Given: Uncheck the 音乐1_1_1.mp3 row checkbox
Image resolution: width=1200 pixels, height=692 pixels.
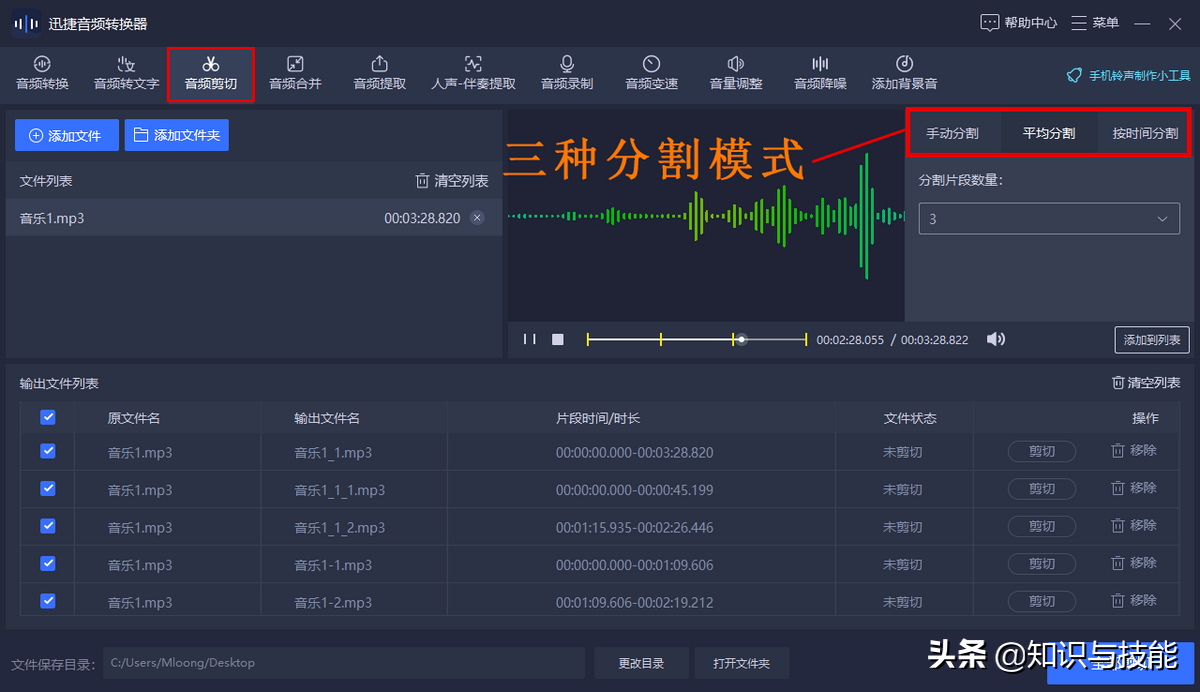Looking at the screenshot, I should tap(48, 489).
